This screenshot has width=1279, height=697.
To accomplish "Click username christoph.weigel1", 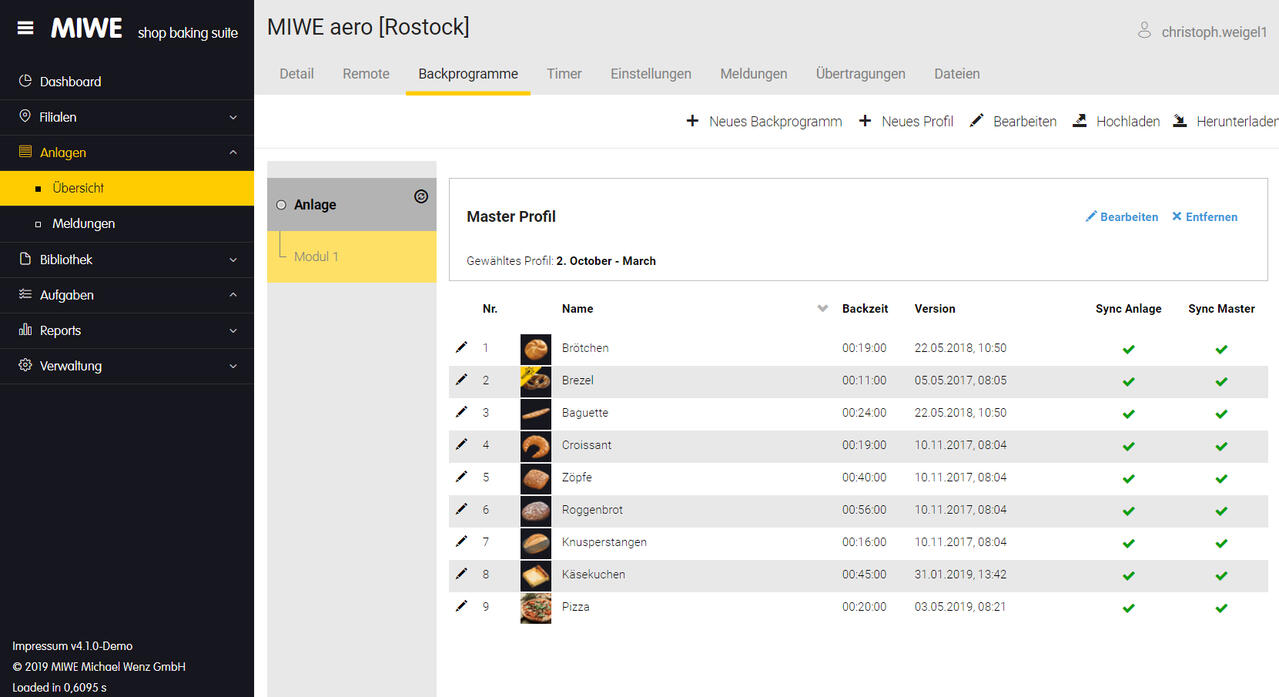I will 1214,32.
